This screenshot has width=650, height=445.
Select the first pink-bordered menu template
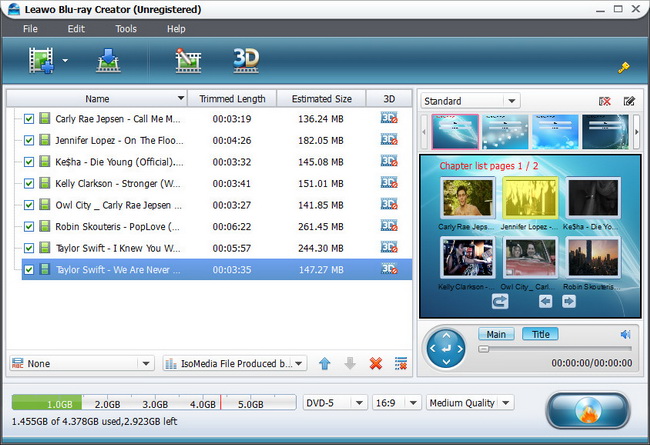(x=455, y=132)
